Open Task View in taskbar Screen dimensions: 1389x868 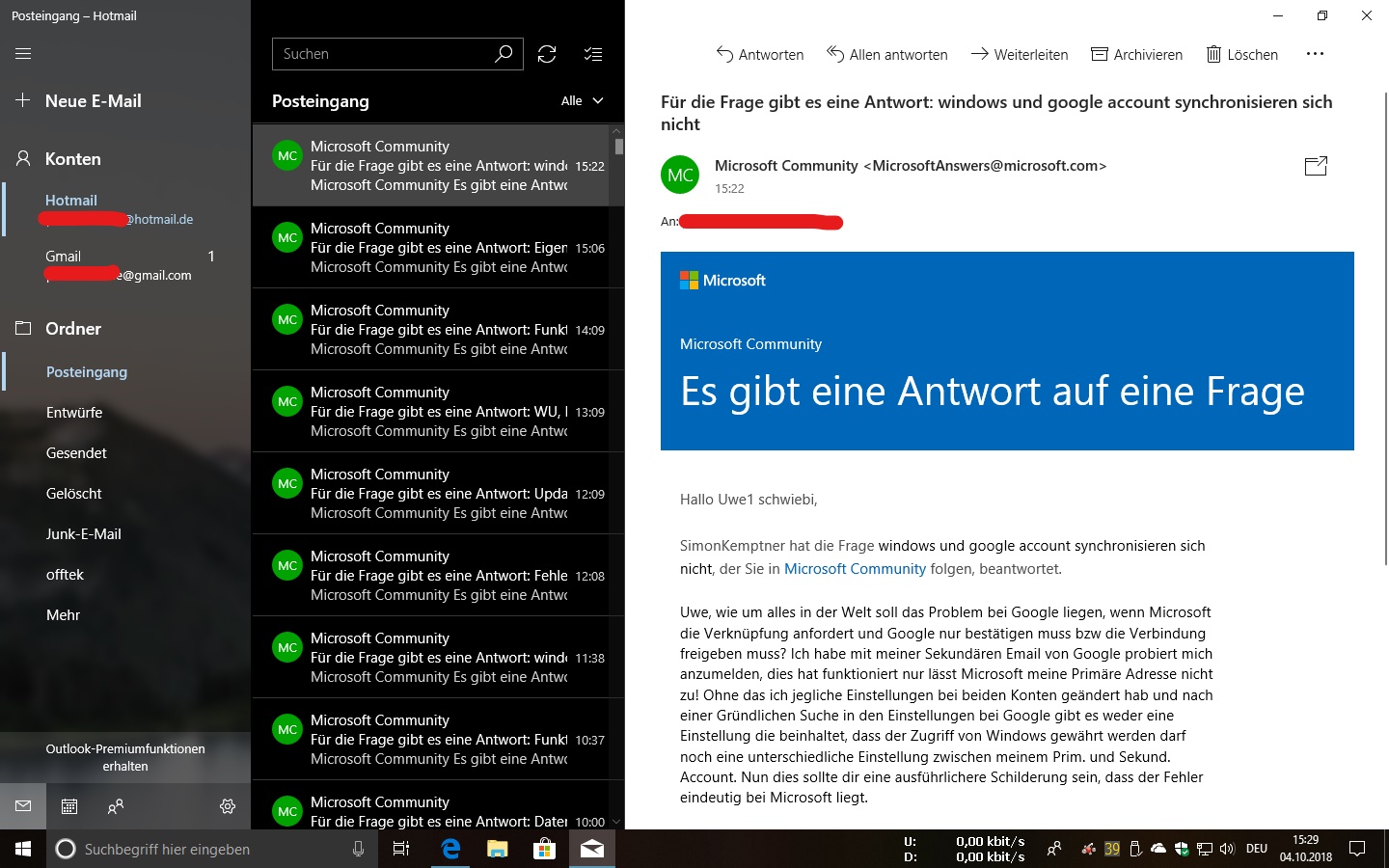point(401,849)
